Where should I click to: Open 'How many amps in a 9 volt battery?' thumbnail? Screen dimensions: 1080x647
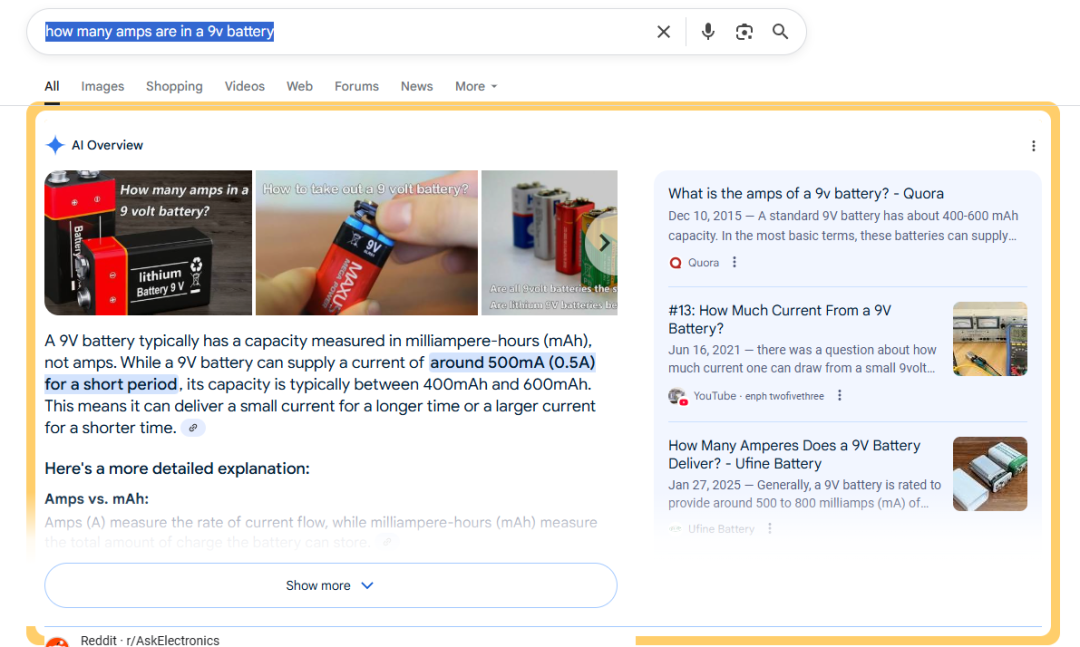pyautogui.click(x=148, y=243)
